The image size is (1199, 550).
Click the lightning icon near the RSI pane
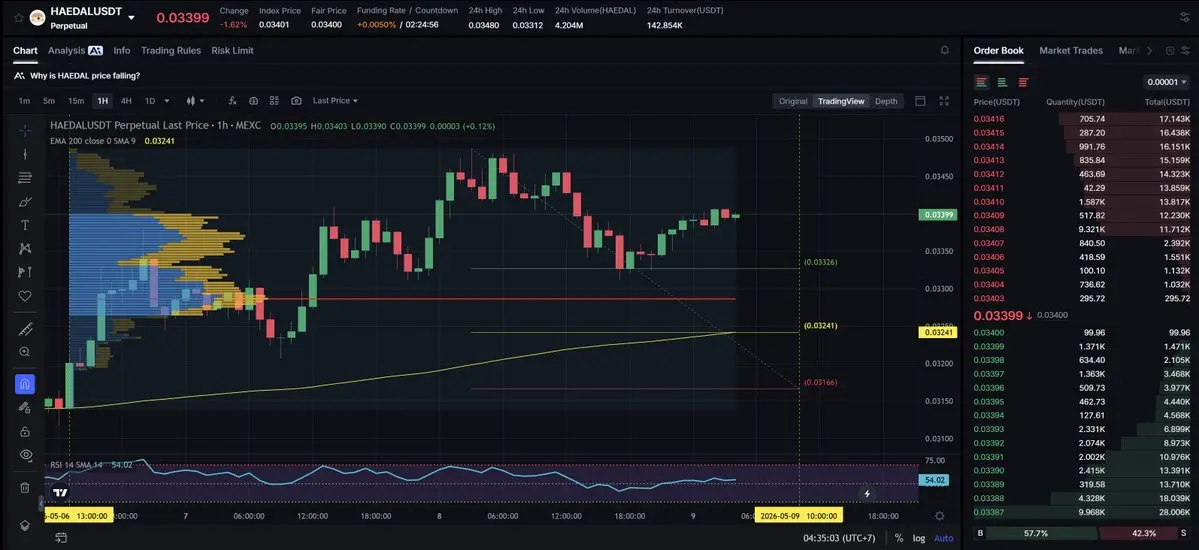pos(866,494)
